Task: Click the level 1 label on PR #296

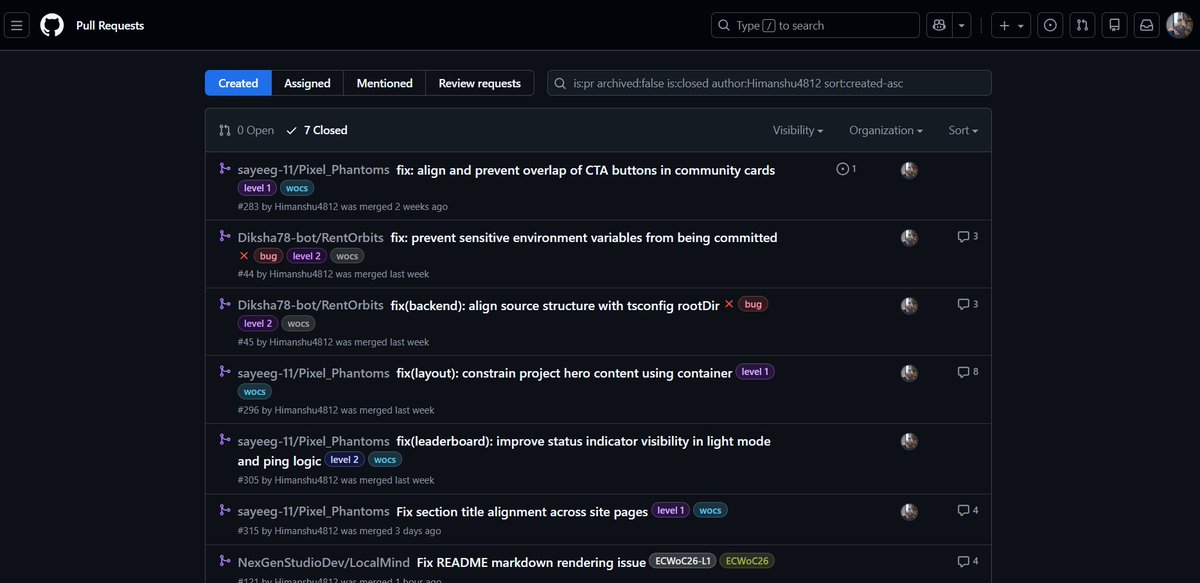Action: [x=756, y=372]
